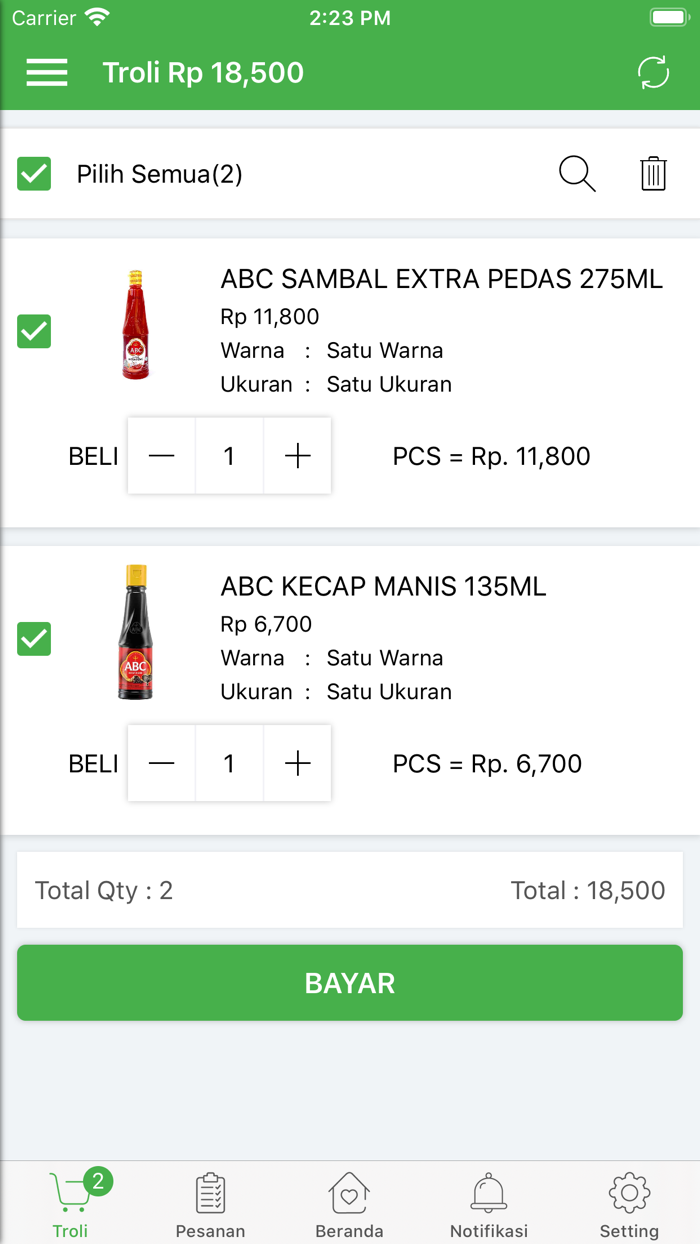Image resolution: width=700 pixels, height=1244 pixels.
Task: Tap the ABC Sambal quantity field
Action: click(x=229, y=456)
